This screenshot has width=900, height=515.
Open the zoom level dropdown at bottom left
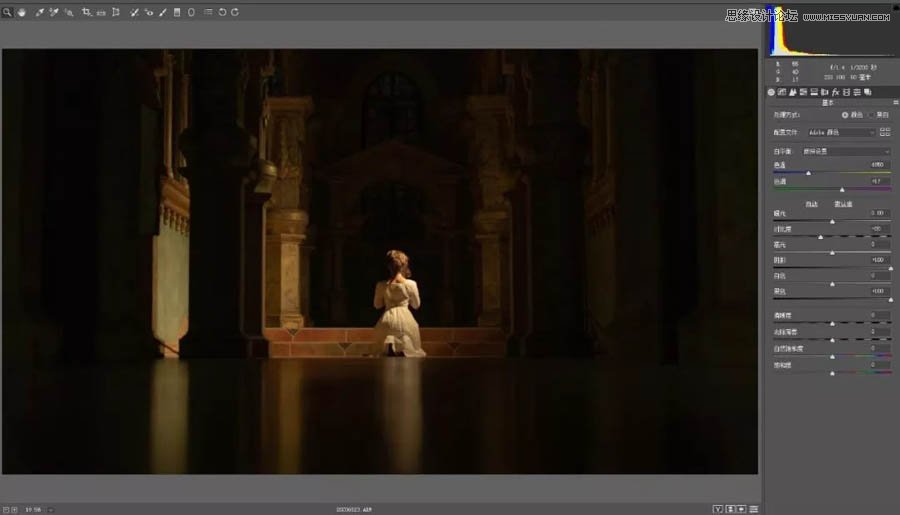[x=51, y=509]
